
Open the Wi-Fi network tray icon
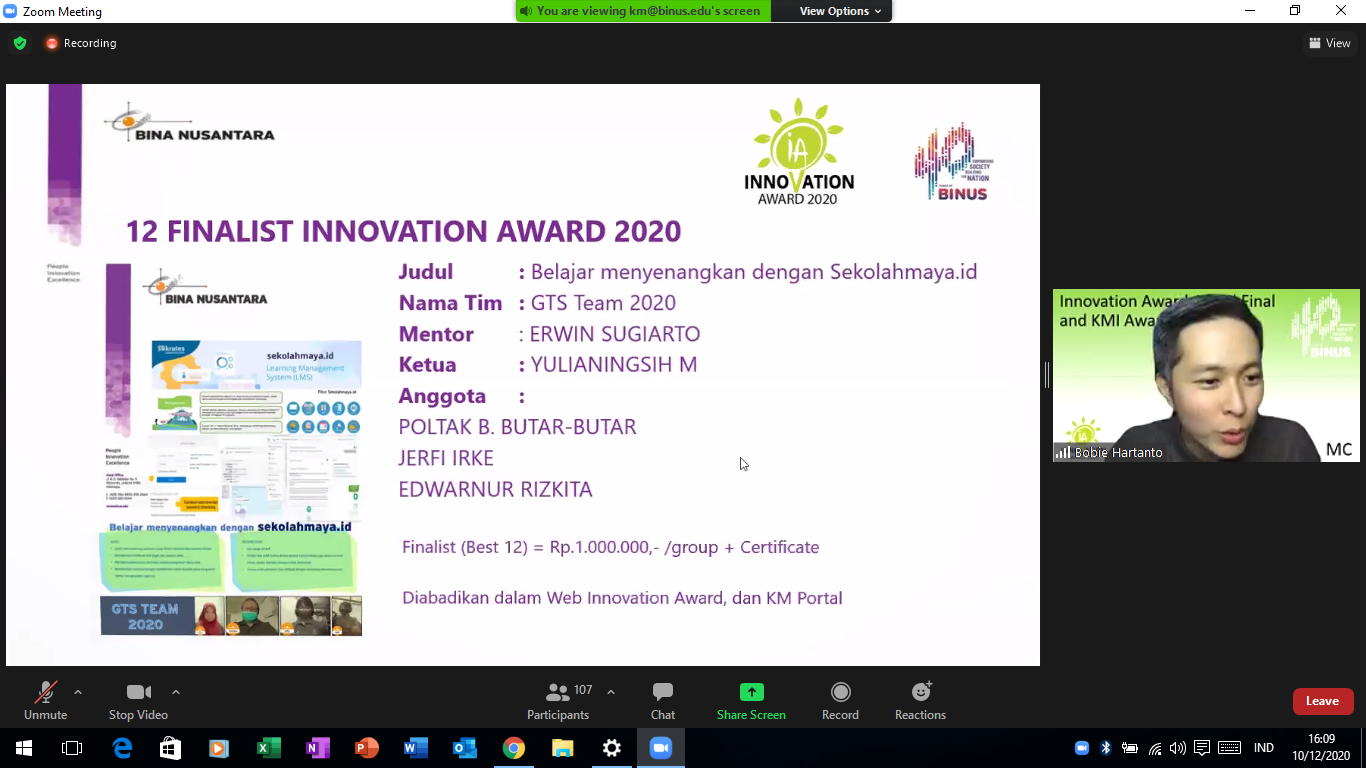pos(1155,748)
